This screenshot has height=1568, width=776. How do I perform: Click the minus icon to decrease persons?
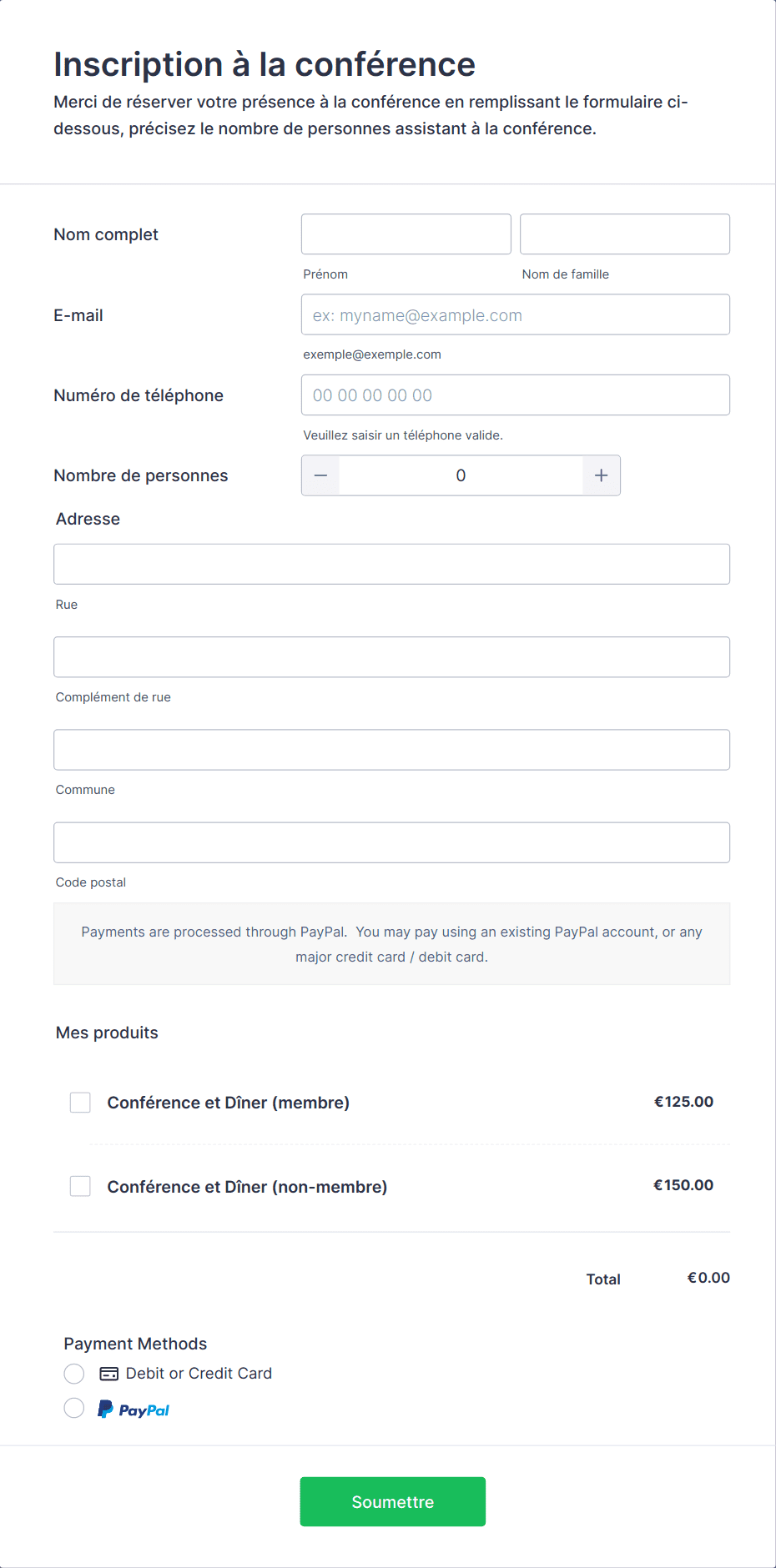(320, 475)
